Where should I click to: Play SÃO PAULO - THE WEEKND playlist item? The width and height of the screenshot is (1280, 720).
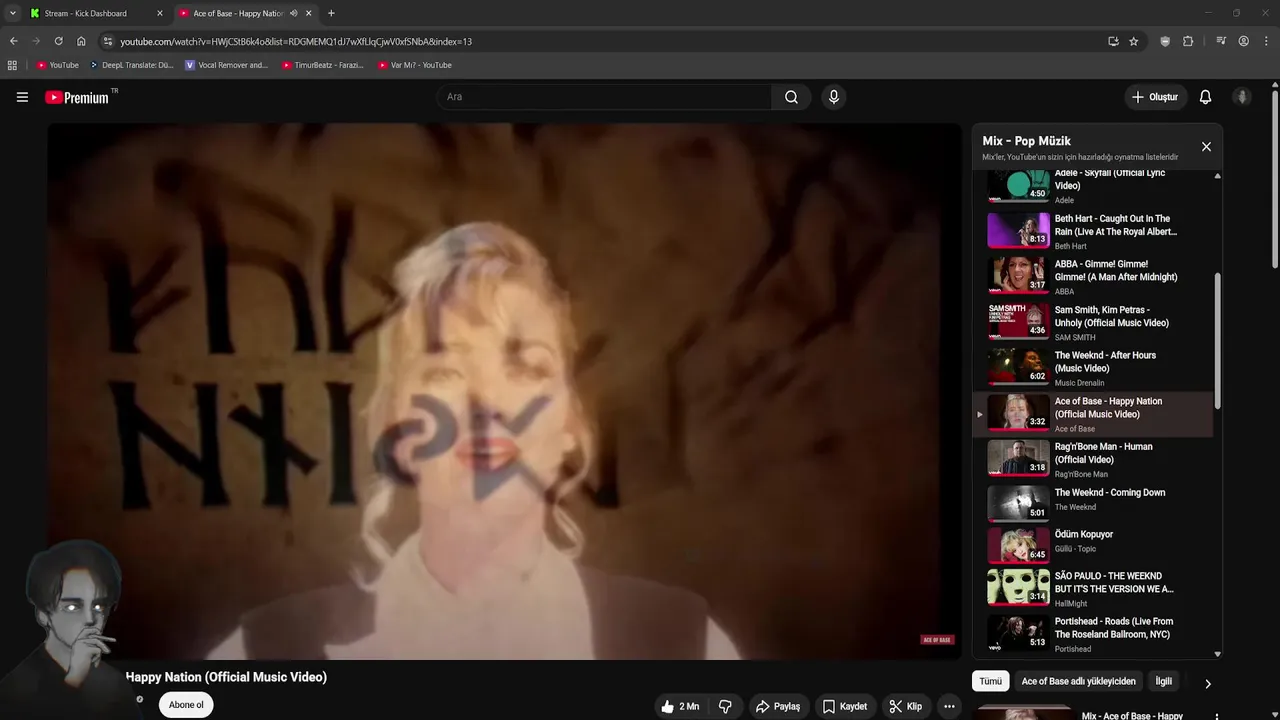click(1094, 588)
